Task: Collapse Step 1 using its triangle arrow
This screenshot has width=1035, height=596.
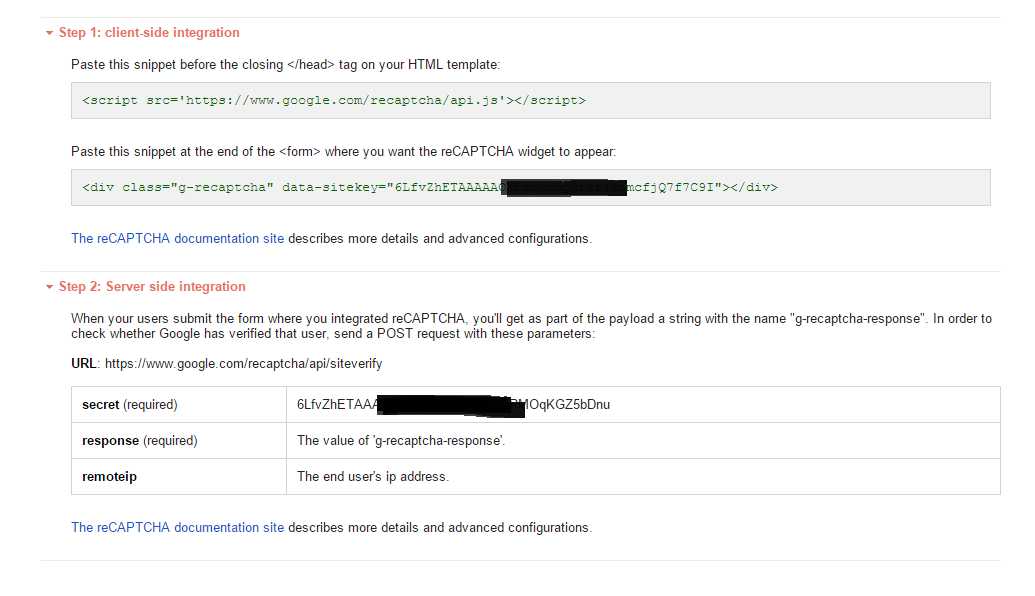Action: pyautogui.click(x=48, y=33)
